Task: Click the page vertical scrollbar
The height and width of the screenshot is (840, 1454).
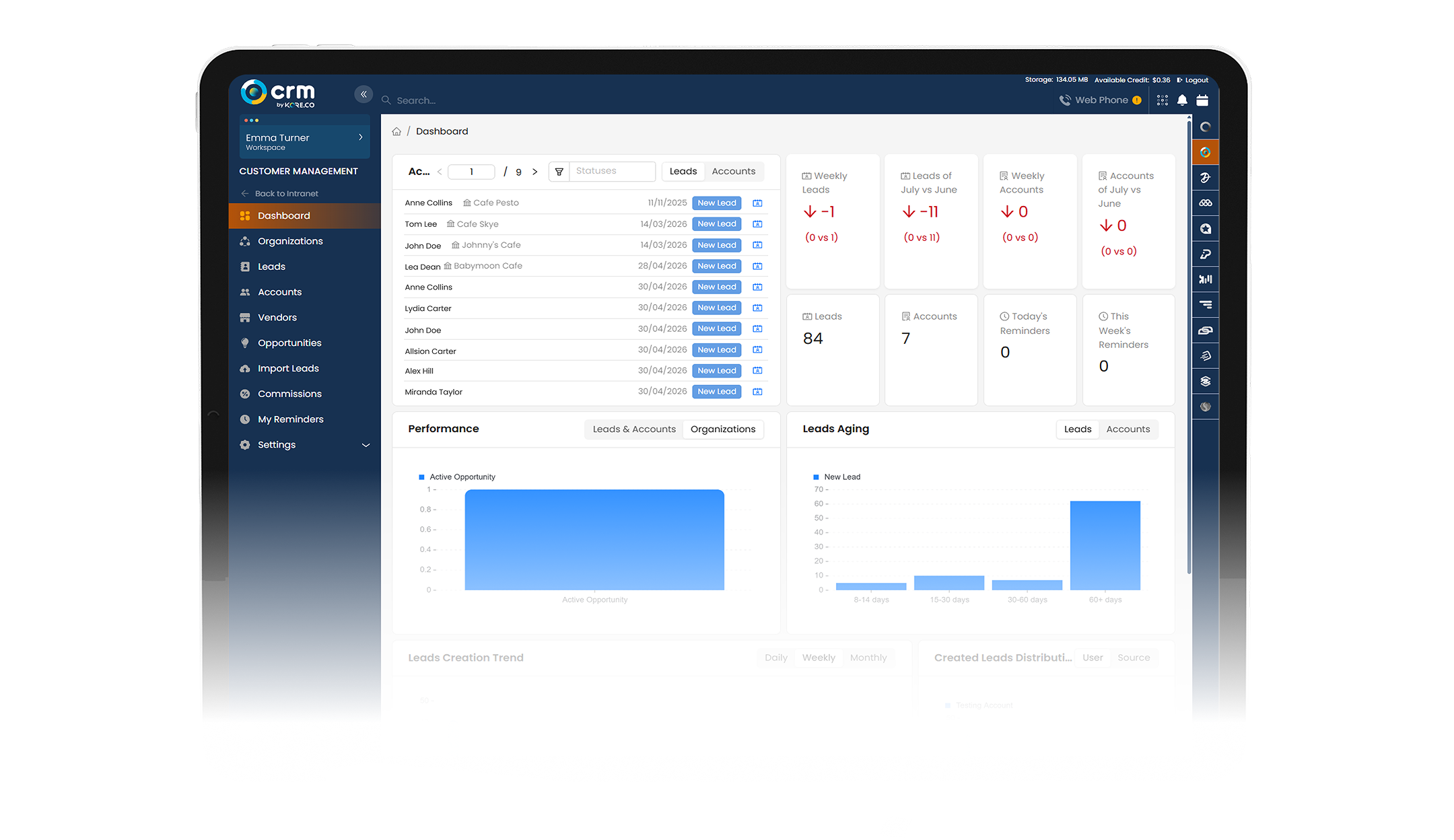Action: pos(1189,347)
